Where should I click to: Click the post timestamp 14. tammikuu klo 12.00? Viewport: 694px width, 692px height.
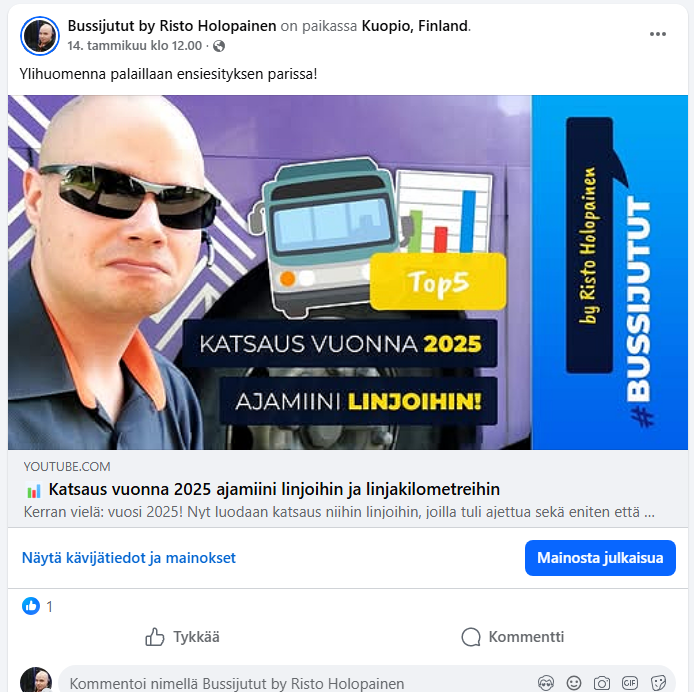pos(135,46)
